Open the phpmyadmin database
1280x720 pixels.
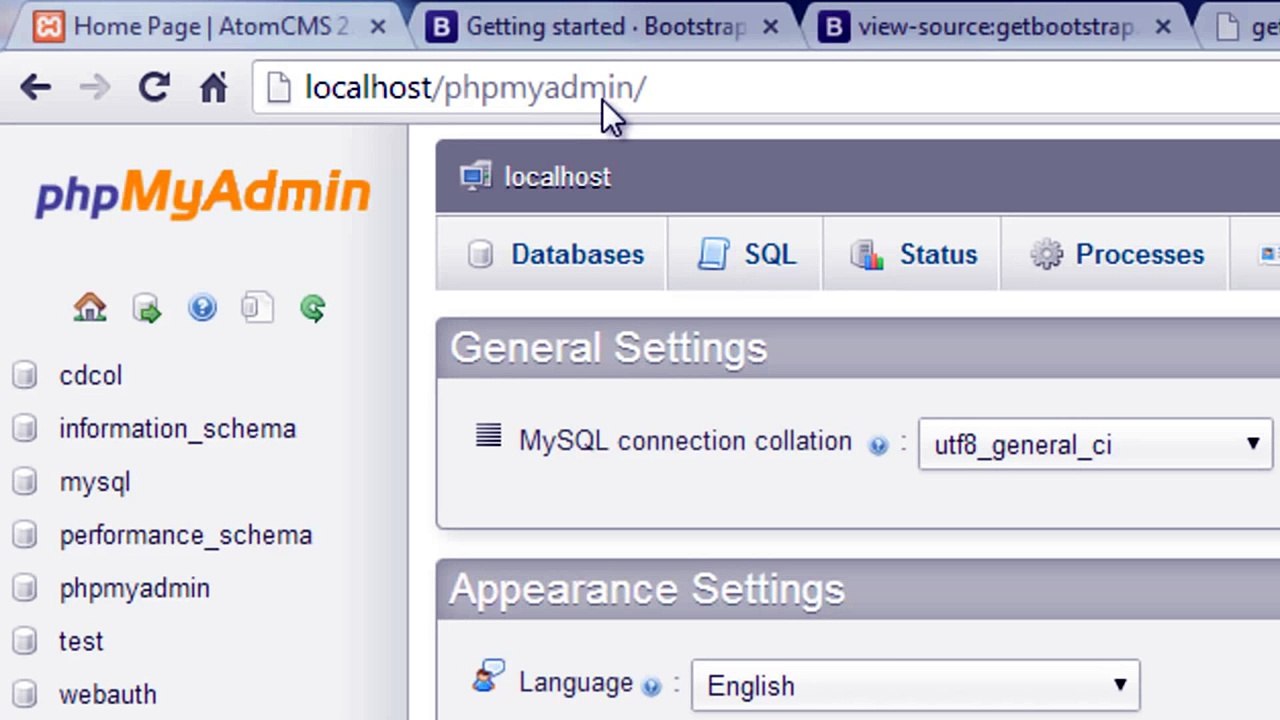pos(135,589)
